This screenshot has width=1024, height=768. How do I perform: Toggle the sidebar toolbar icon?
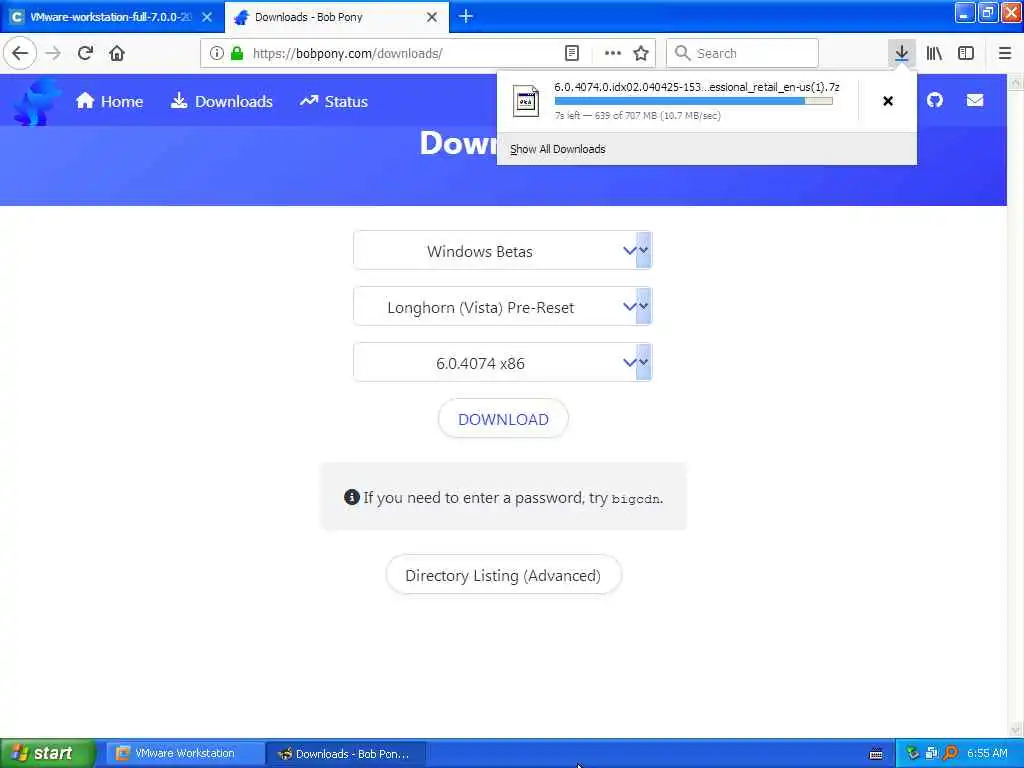point(966,53)
